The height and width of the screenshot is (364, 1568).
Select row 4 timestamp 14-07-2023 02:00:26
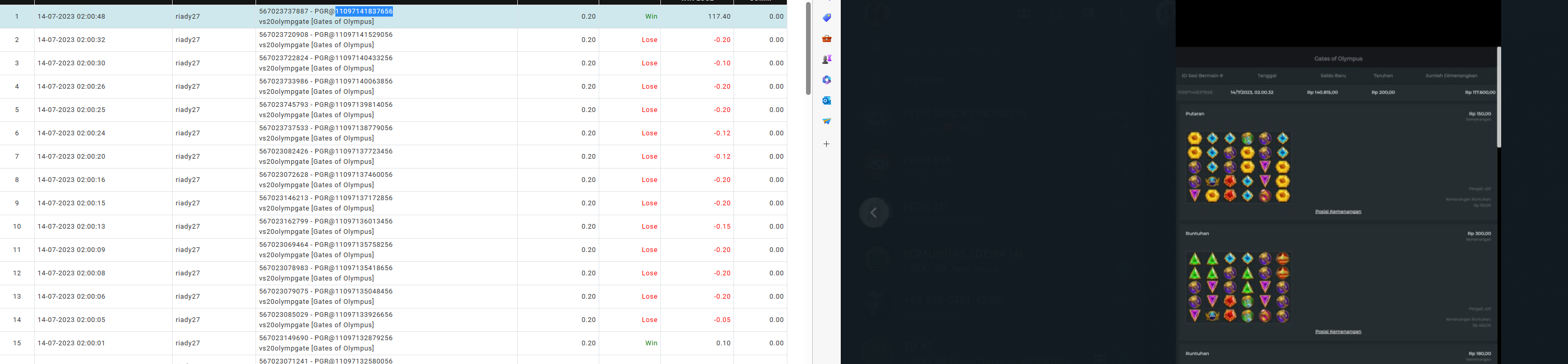pyautogui.click(x=71, y=87)
